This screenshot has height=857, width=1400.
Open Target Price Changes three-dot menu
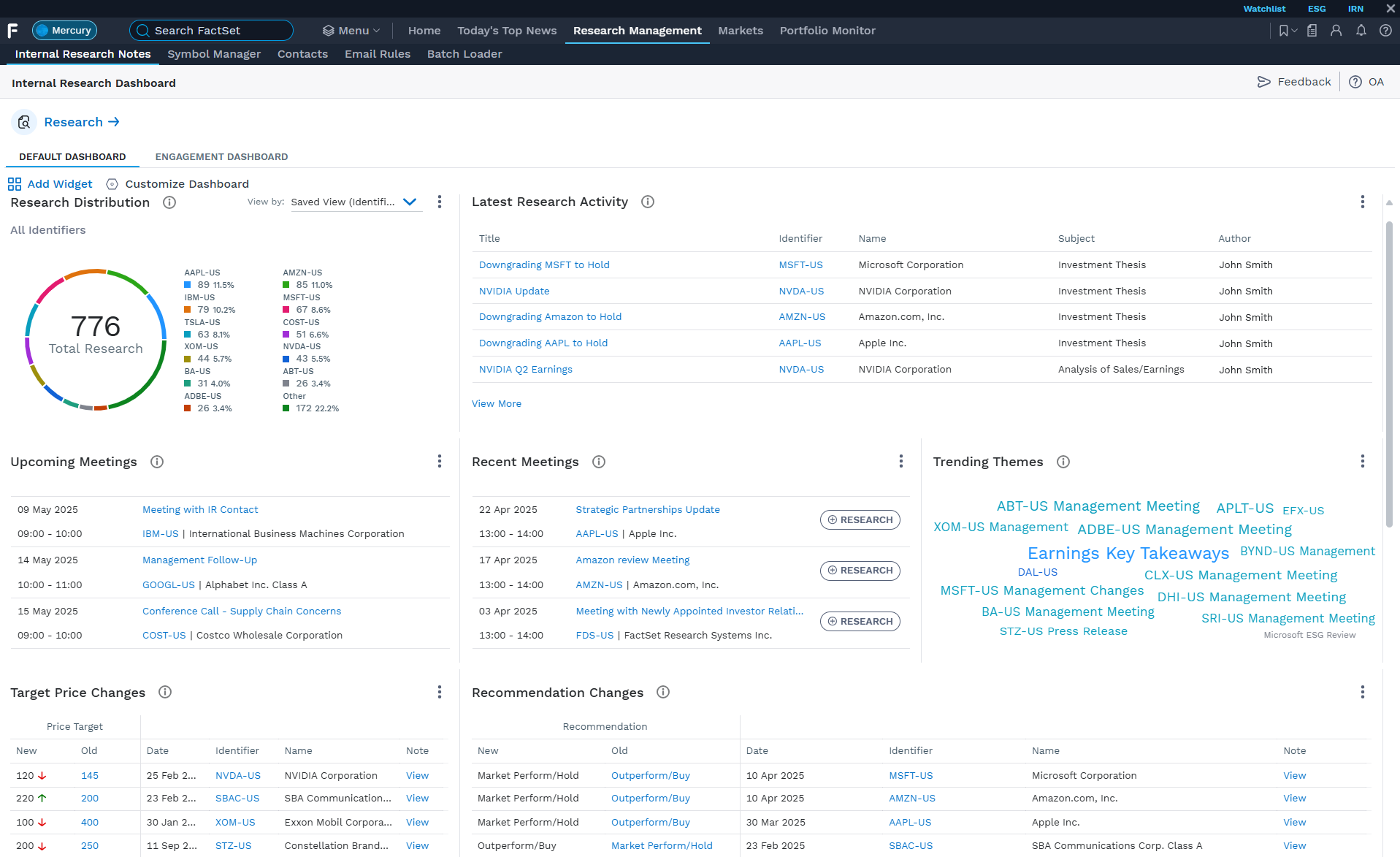point(440,692)
